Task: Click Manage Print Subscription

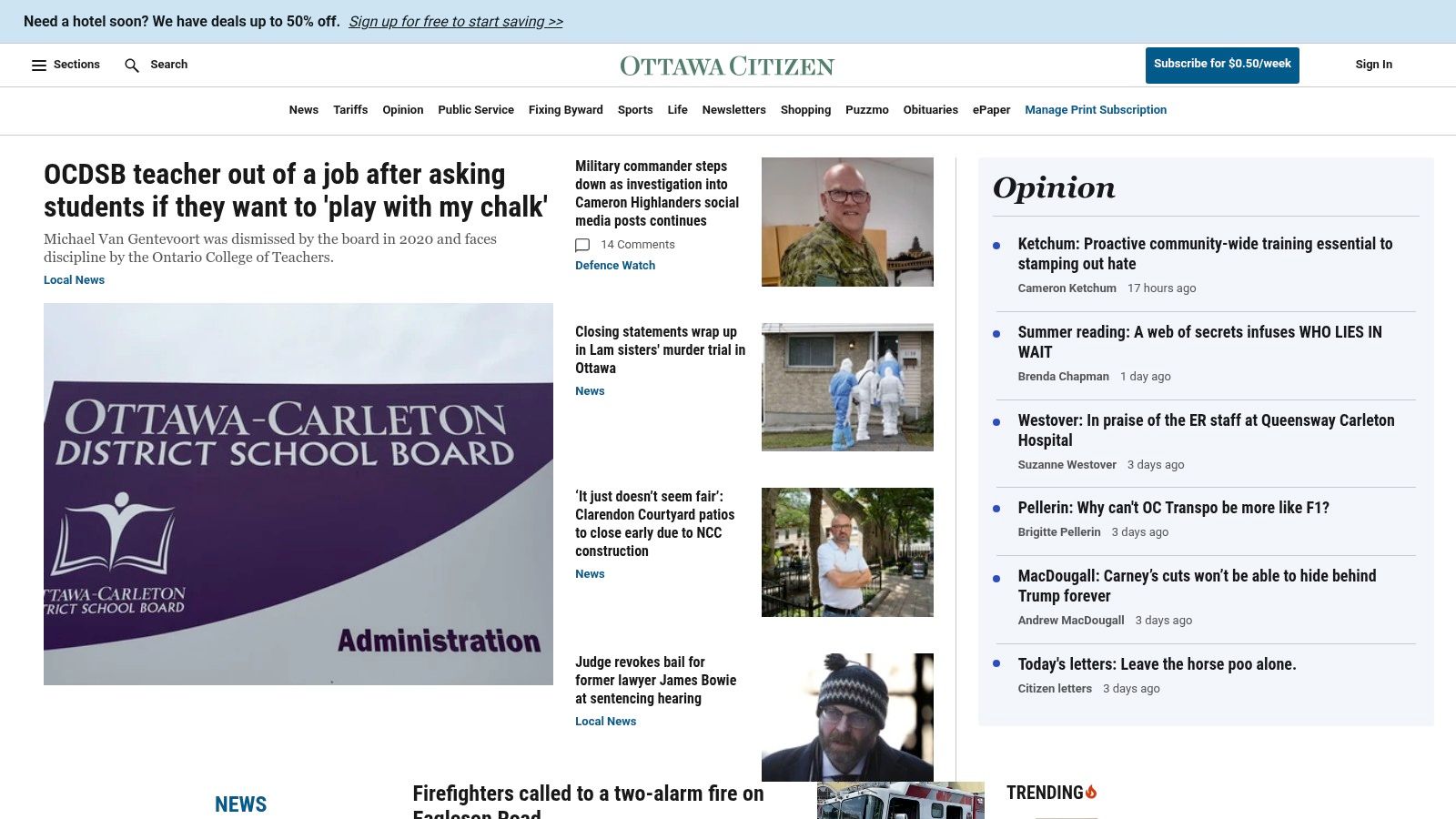Action: coord(1096,110)
